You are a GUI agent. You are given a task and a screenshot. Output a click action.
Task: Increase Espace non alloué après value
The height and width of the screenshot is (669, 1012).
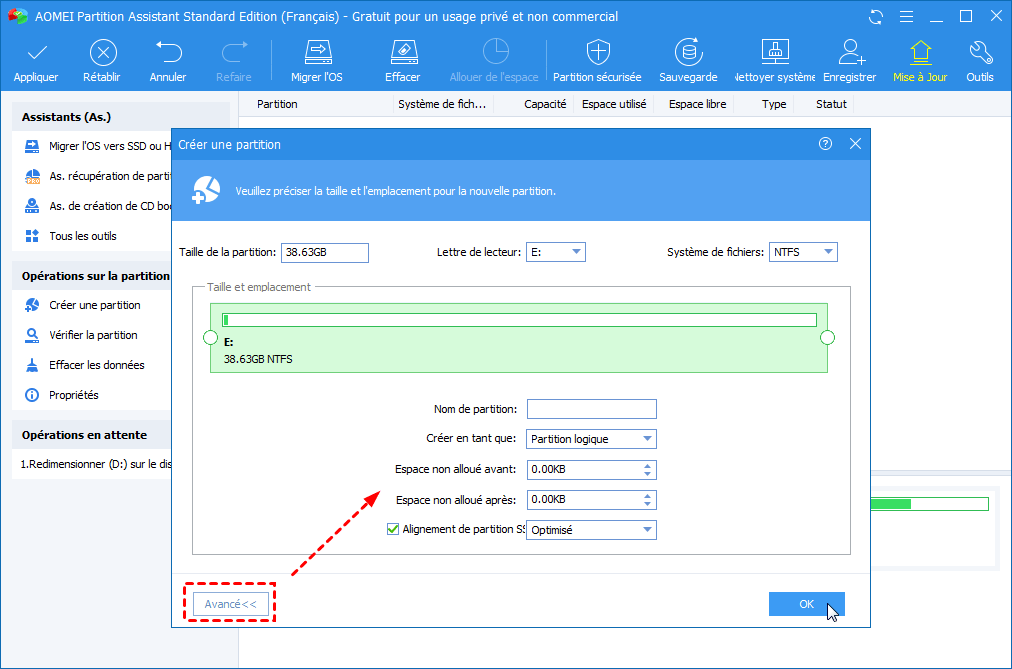click(647, 495)
